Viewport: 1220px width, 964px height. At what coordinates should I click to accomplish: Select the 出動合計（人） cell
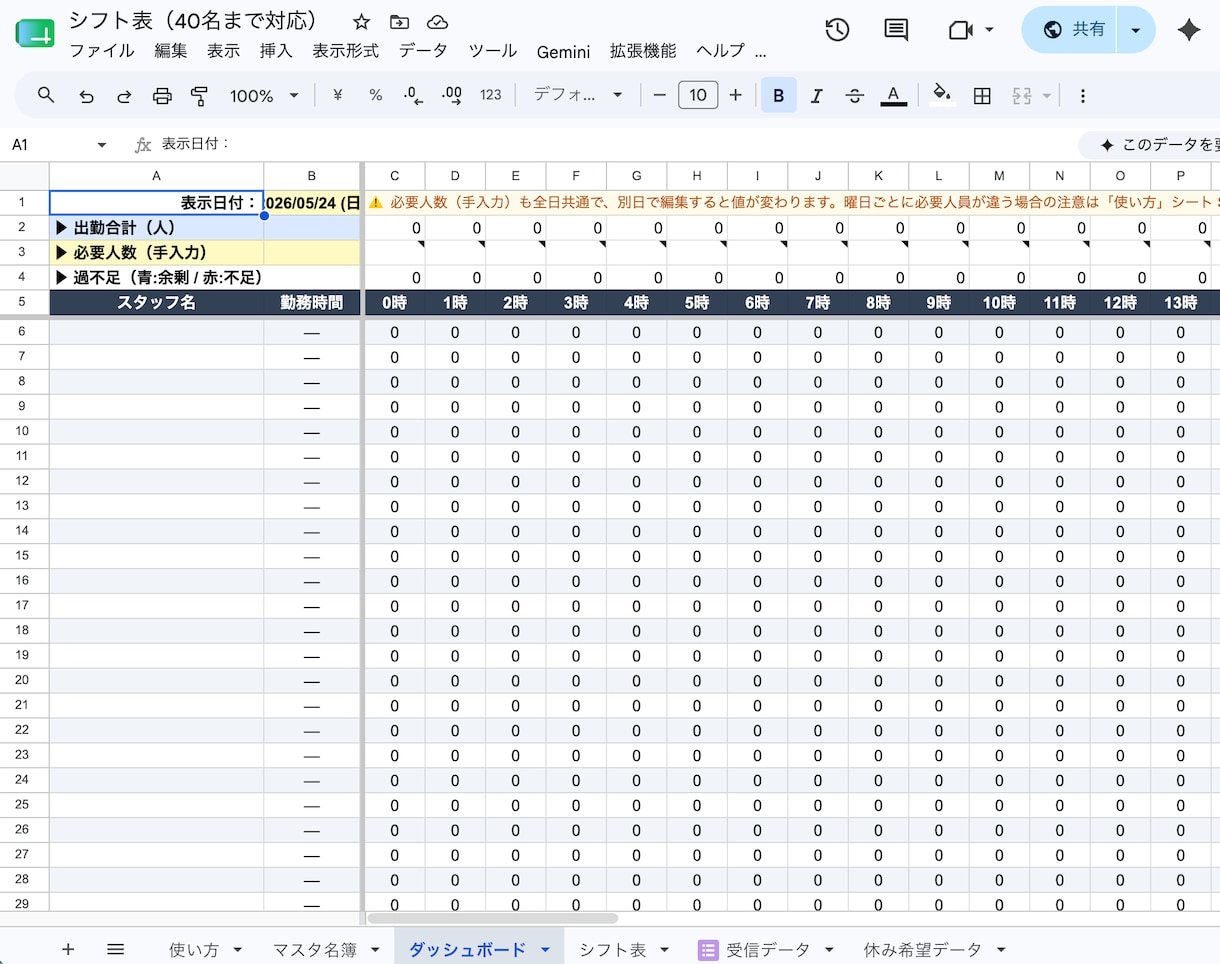157,228
